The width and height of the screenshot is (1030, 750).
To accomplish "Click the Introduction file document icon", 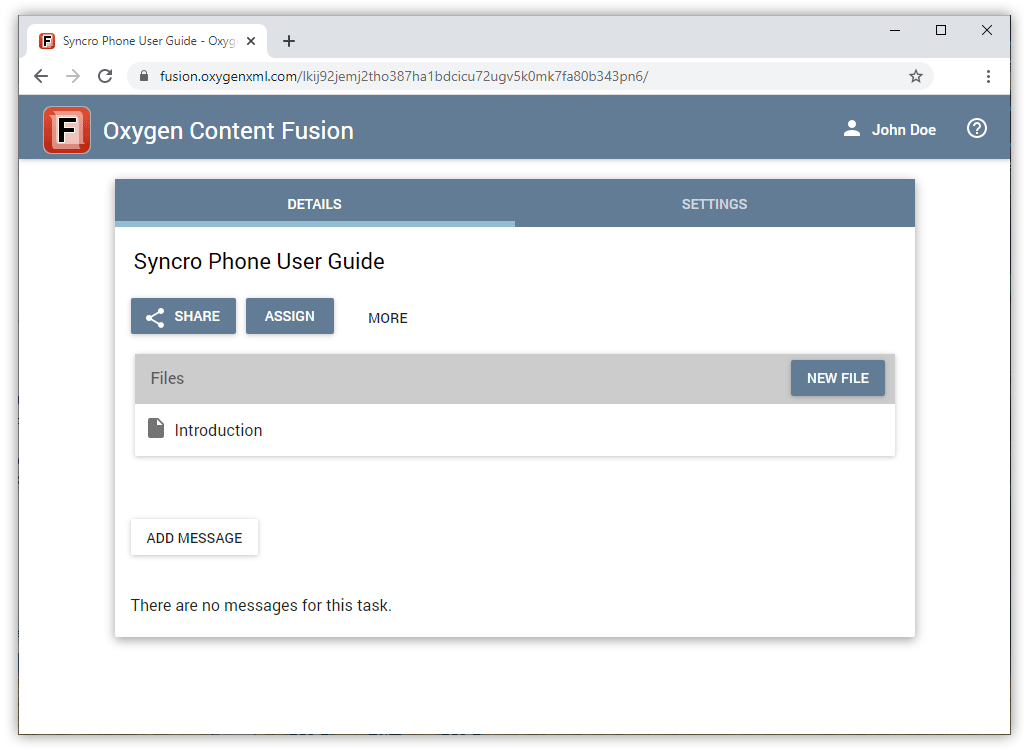I will [x=156, y=428].
